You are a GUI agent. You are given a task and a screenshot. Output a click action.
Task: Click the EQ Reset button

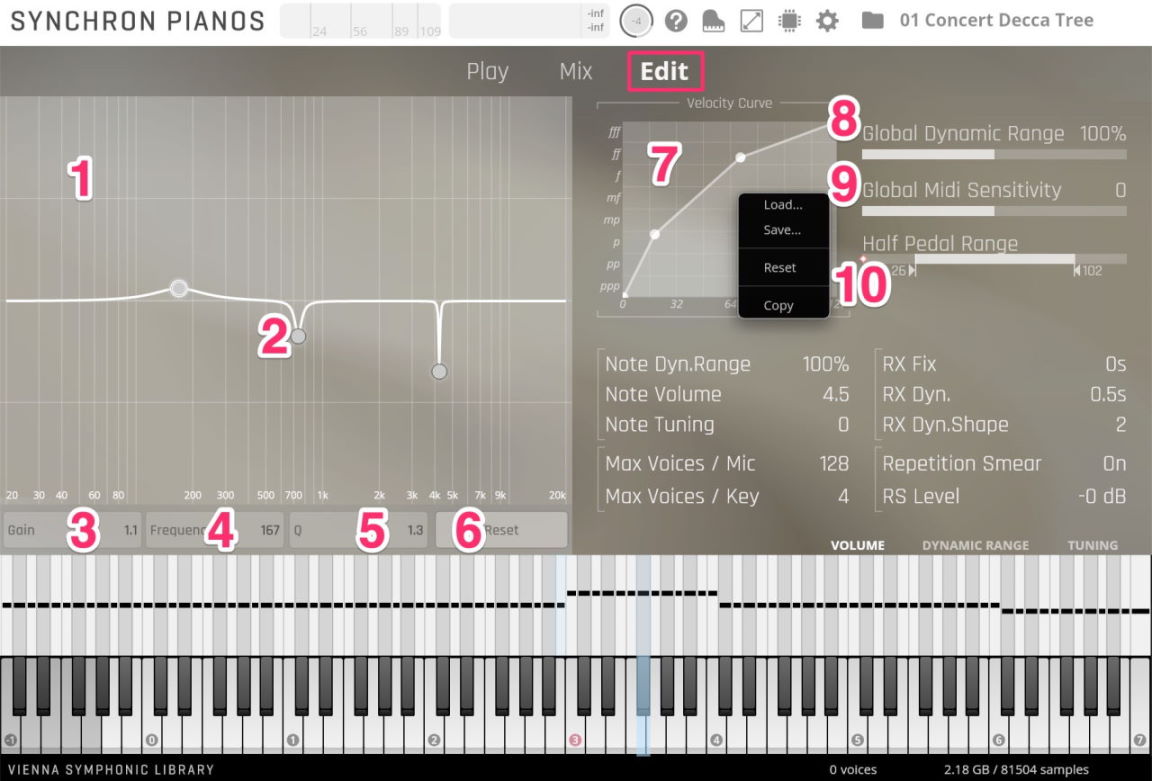(x=502, y=530)
